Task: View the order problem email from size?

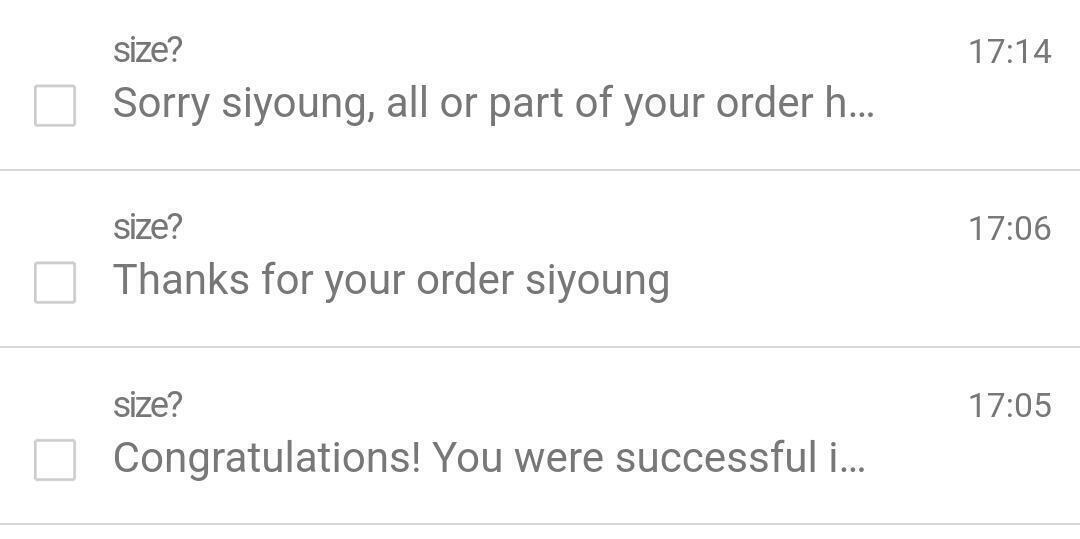Action: pyautogui.click(x=493, y=103)
